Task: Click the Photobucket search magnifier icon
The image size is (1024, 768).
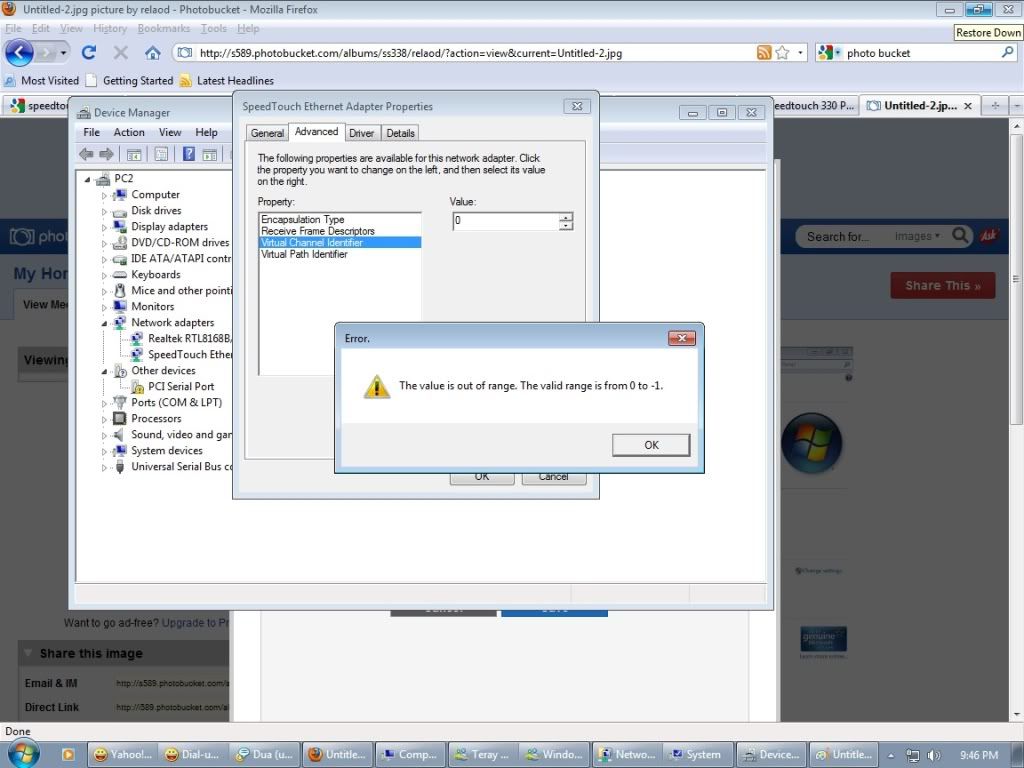Action: coord(960,235)
